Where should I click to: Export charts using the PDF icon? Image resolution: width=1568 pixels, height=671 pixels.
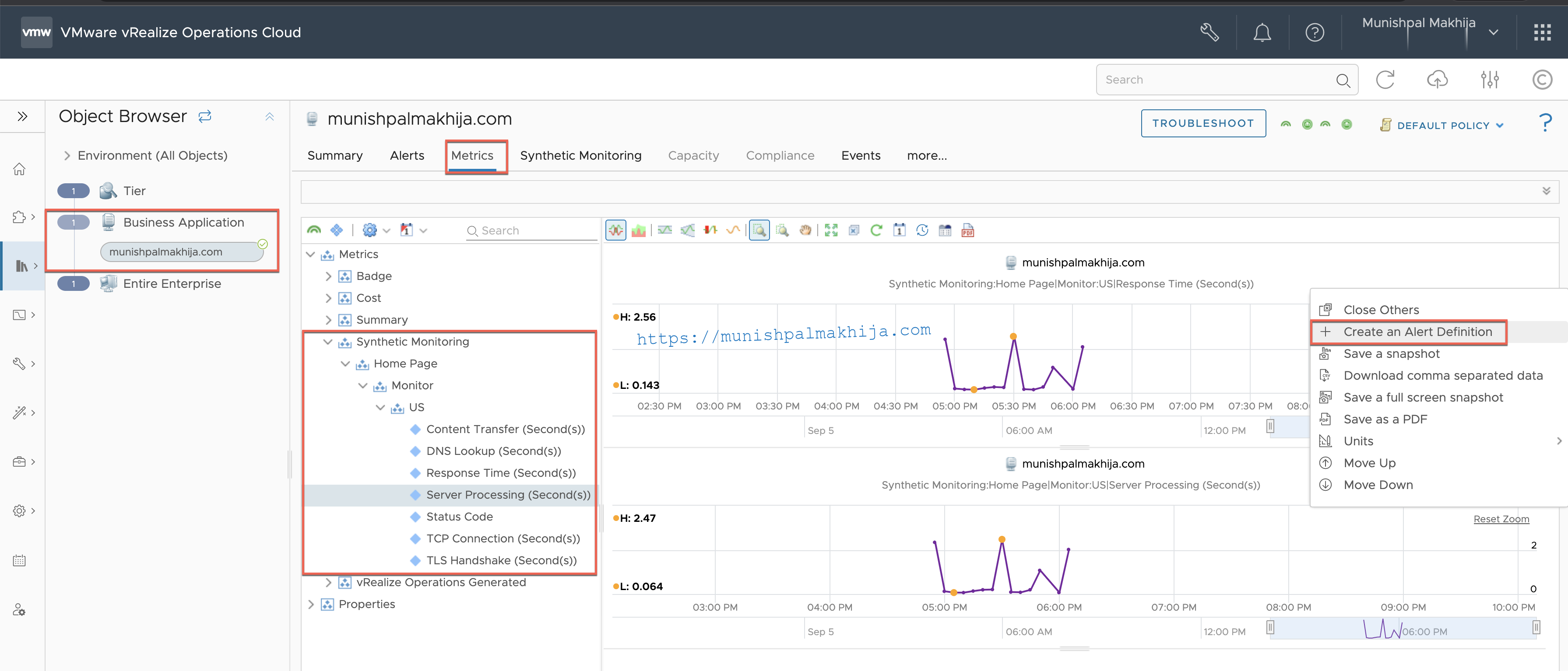click(968, 231)
